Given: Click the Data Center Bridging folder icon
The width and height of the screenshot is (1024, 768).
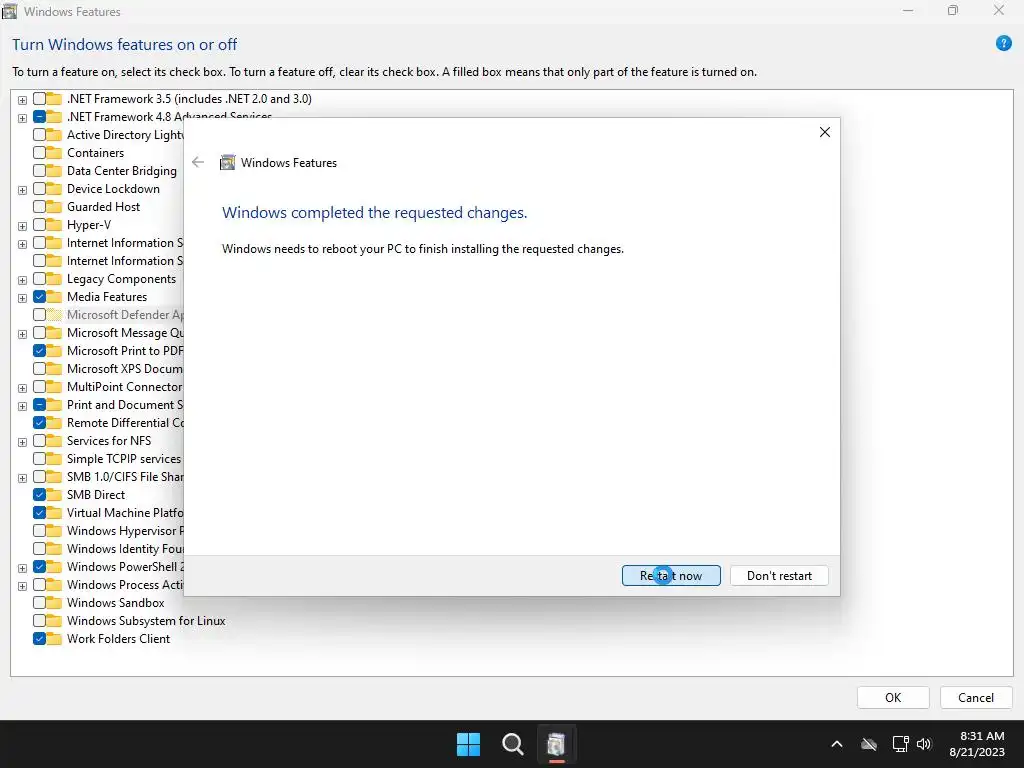Looking at the screenshot, I should [x=54, y=170].
